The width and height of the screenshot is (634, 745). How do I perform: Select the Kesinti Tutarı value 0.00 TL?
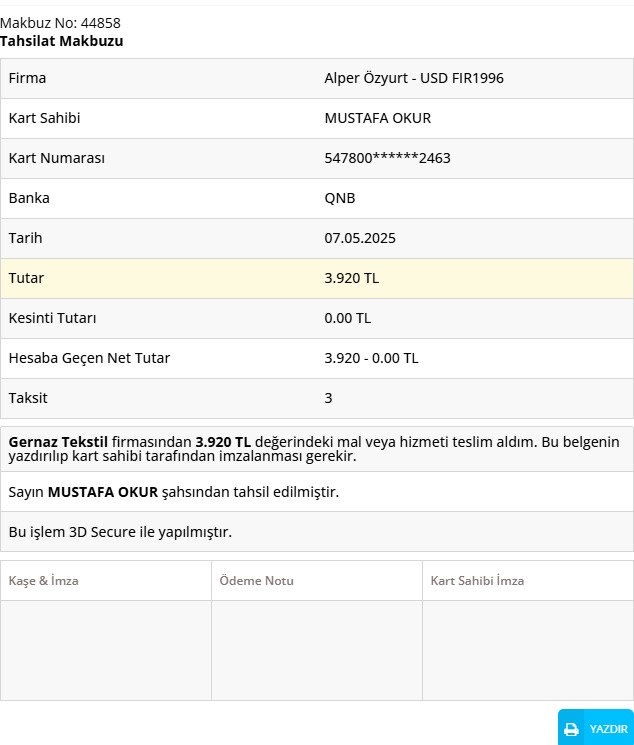(347, 318)
